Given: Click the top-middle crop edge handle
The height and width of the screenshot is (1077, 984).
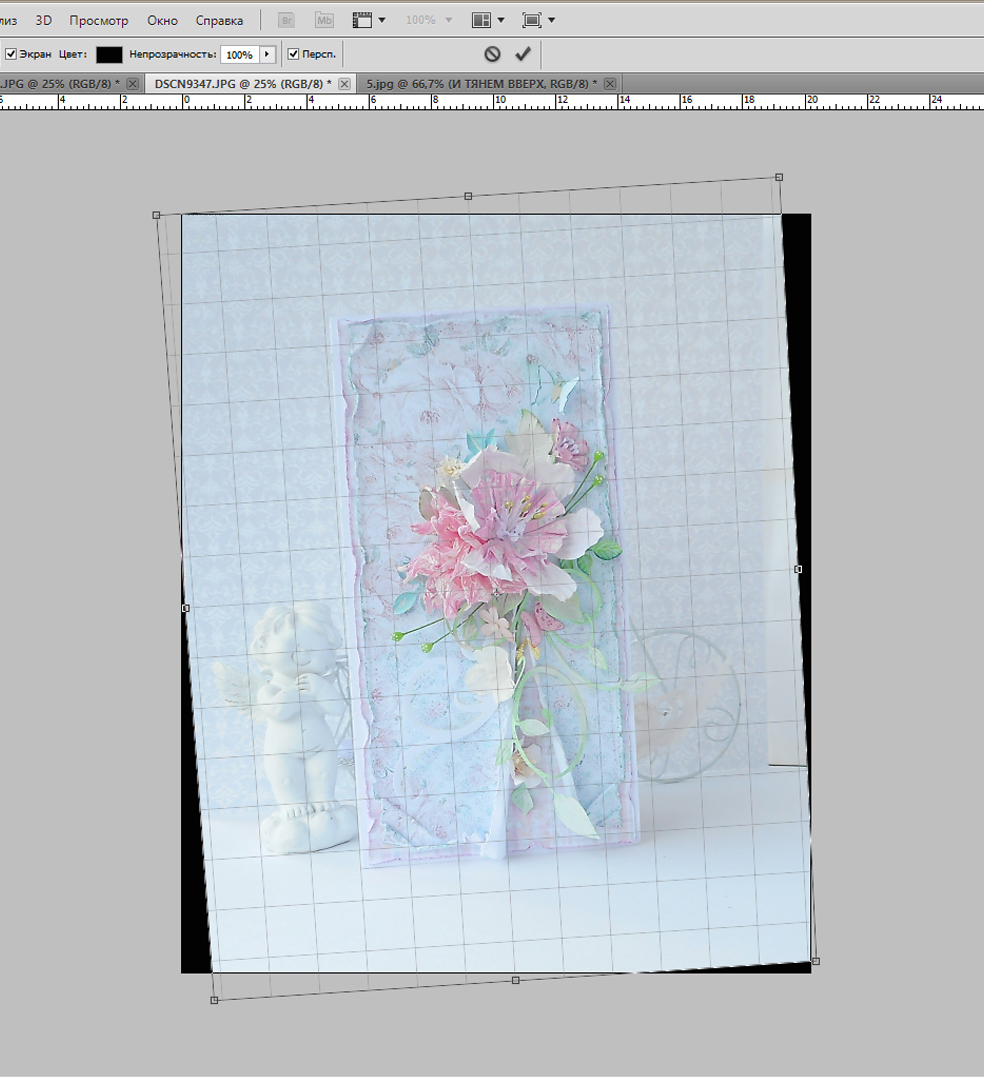Looking at the screenshot, I should click(468, 196).
